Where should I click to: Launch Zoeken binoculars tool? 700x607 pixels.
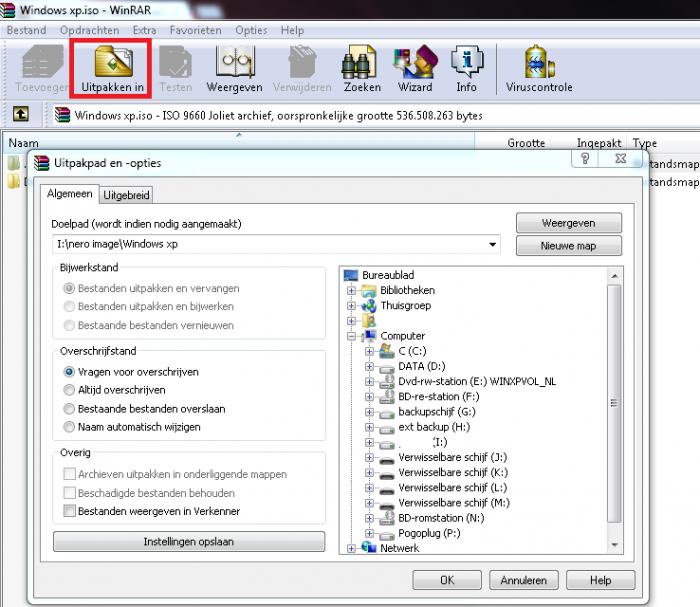[x=361, y=62]
